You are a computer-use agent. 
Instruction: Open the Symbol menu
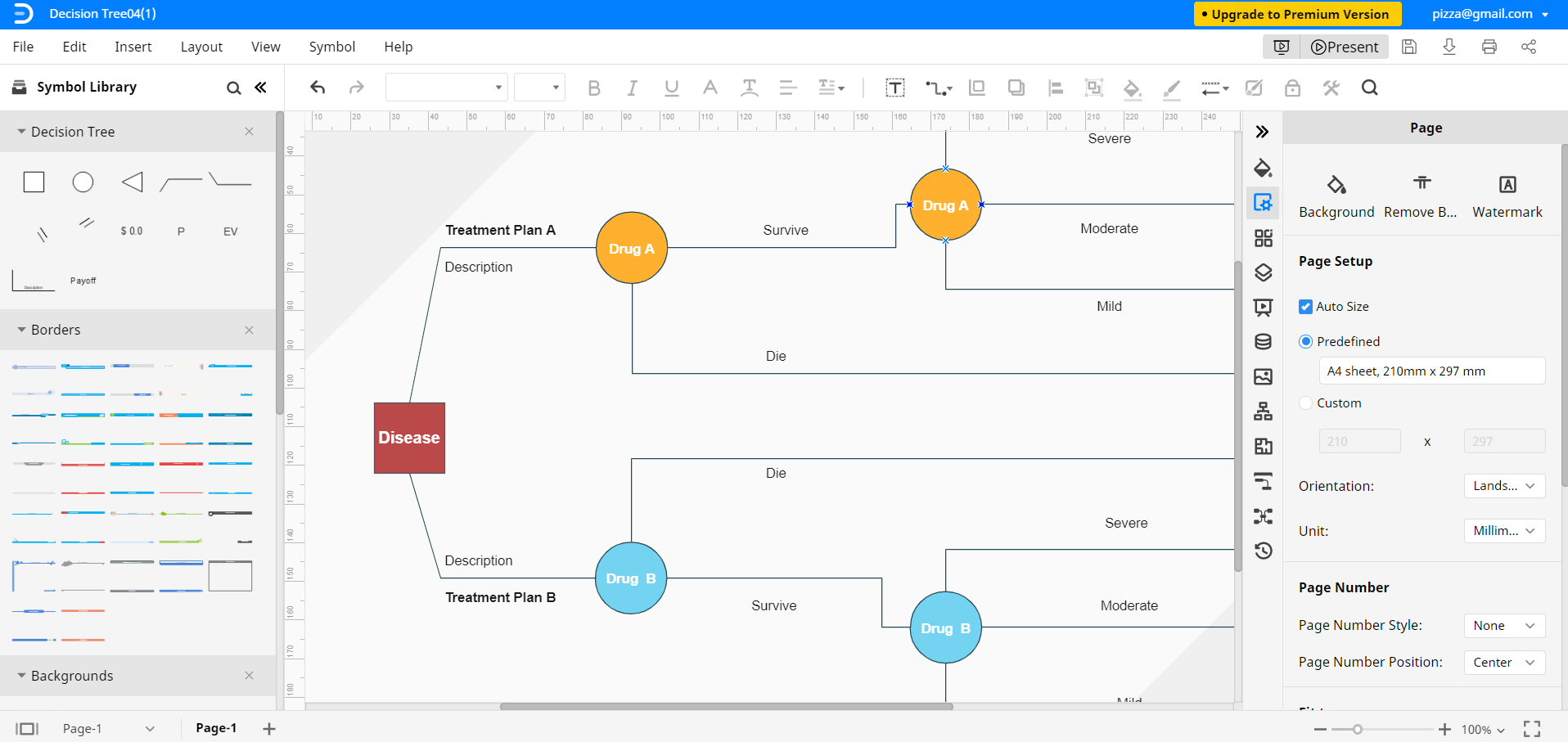pyautogui.click(x=331, y=47)
